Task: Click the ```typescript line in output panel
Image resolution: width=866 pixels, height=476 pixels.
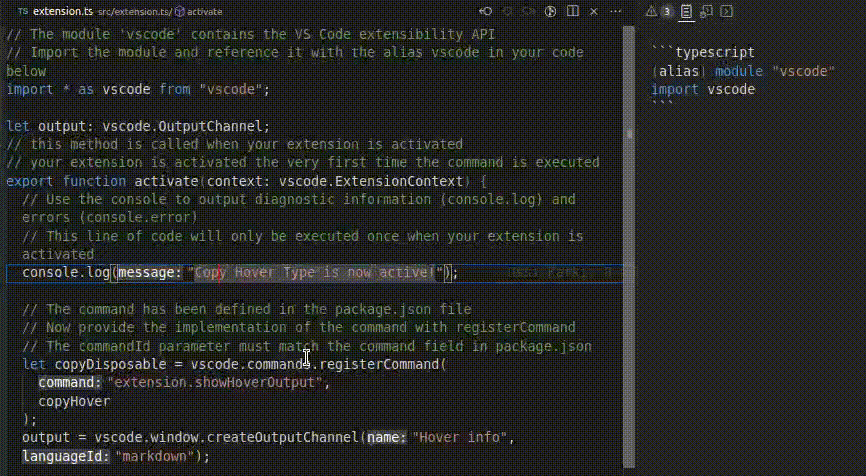Action: click(703, 52)
